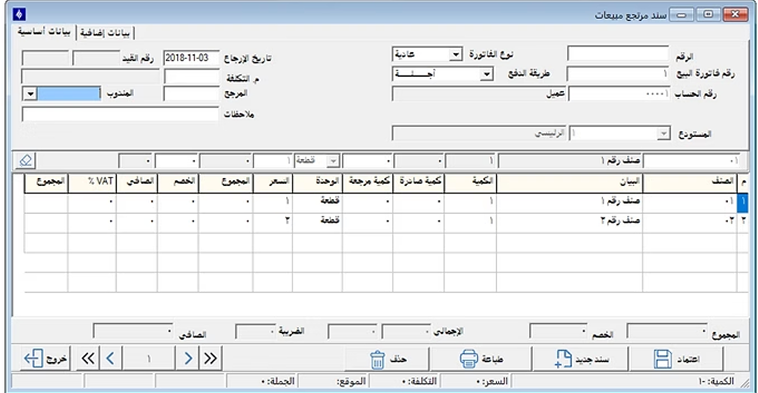
Task: Go to the last record with double-right arrow
Action: click(210, 358)
